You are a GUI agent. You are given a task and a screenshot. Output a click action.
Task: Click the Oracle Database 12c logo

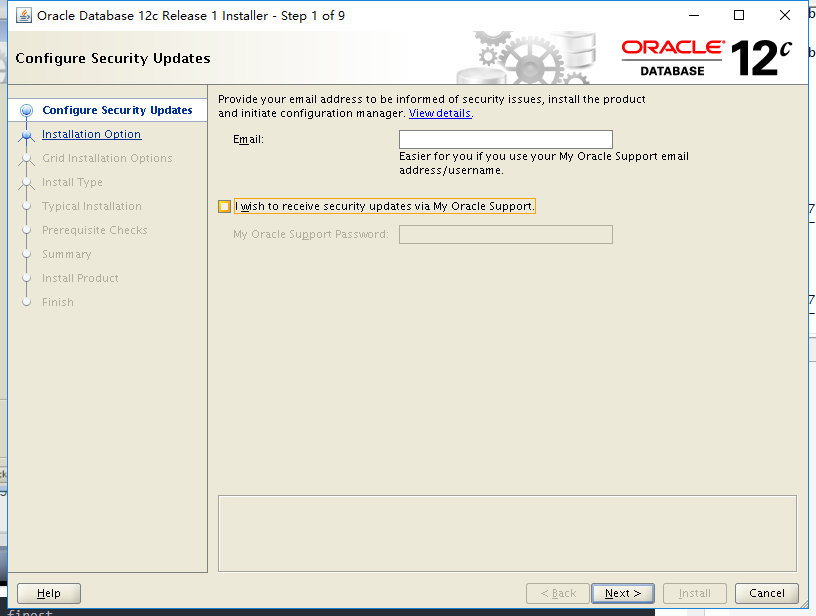tap(707, 58)
